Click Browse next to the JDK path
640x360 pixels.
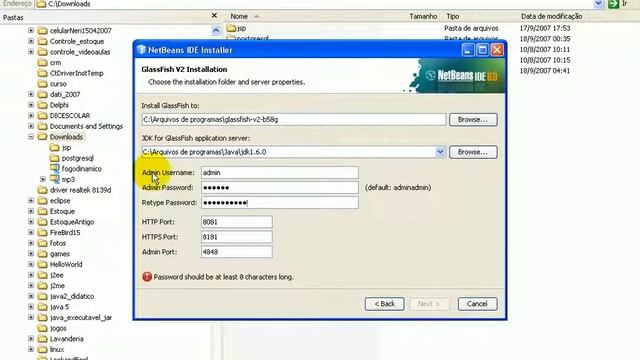[x=473, y=152]
